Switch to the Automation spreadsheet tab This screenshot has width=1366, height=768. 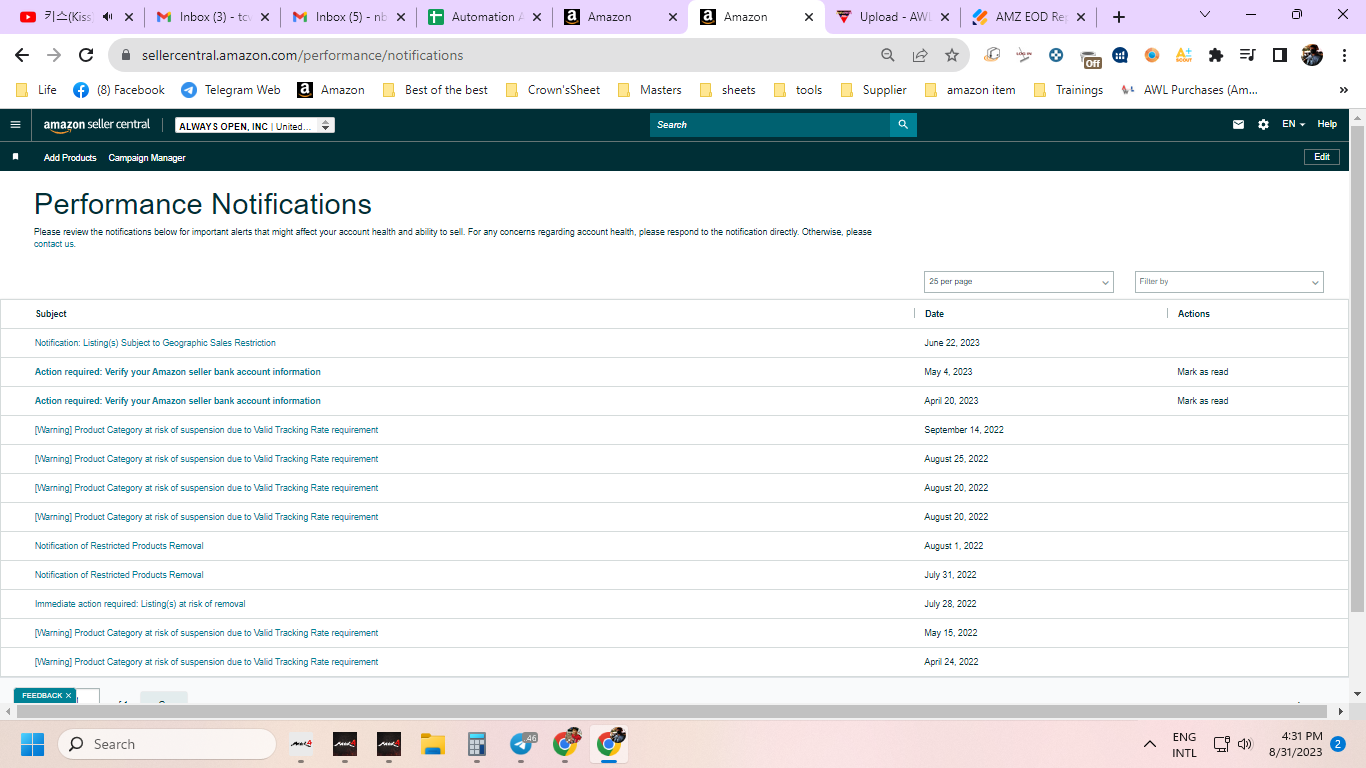(482, 17)
